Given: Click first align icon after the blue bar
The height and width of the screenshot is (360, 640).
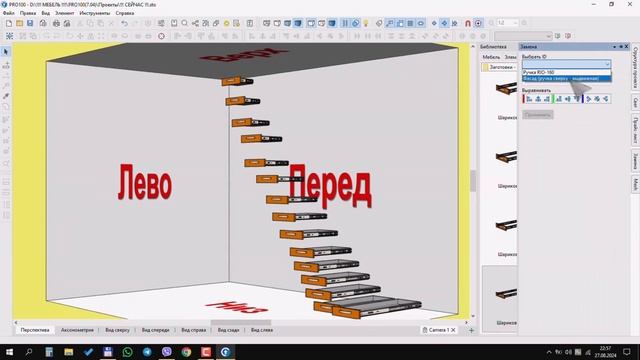Looking at the screenshot, I should (589, 99).
